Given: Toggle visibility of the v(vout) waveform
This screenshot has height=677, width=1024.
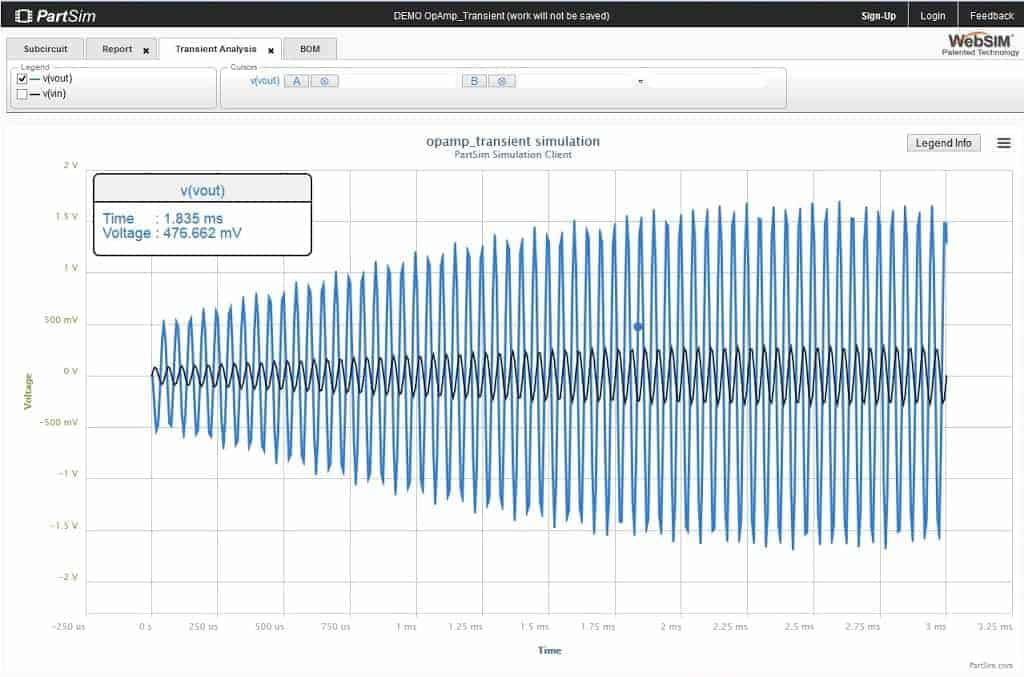Looking at the screenshot, I should pyautogui.click(x=23, y=78).
